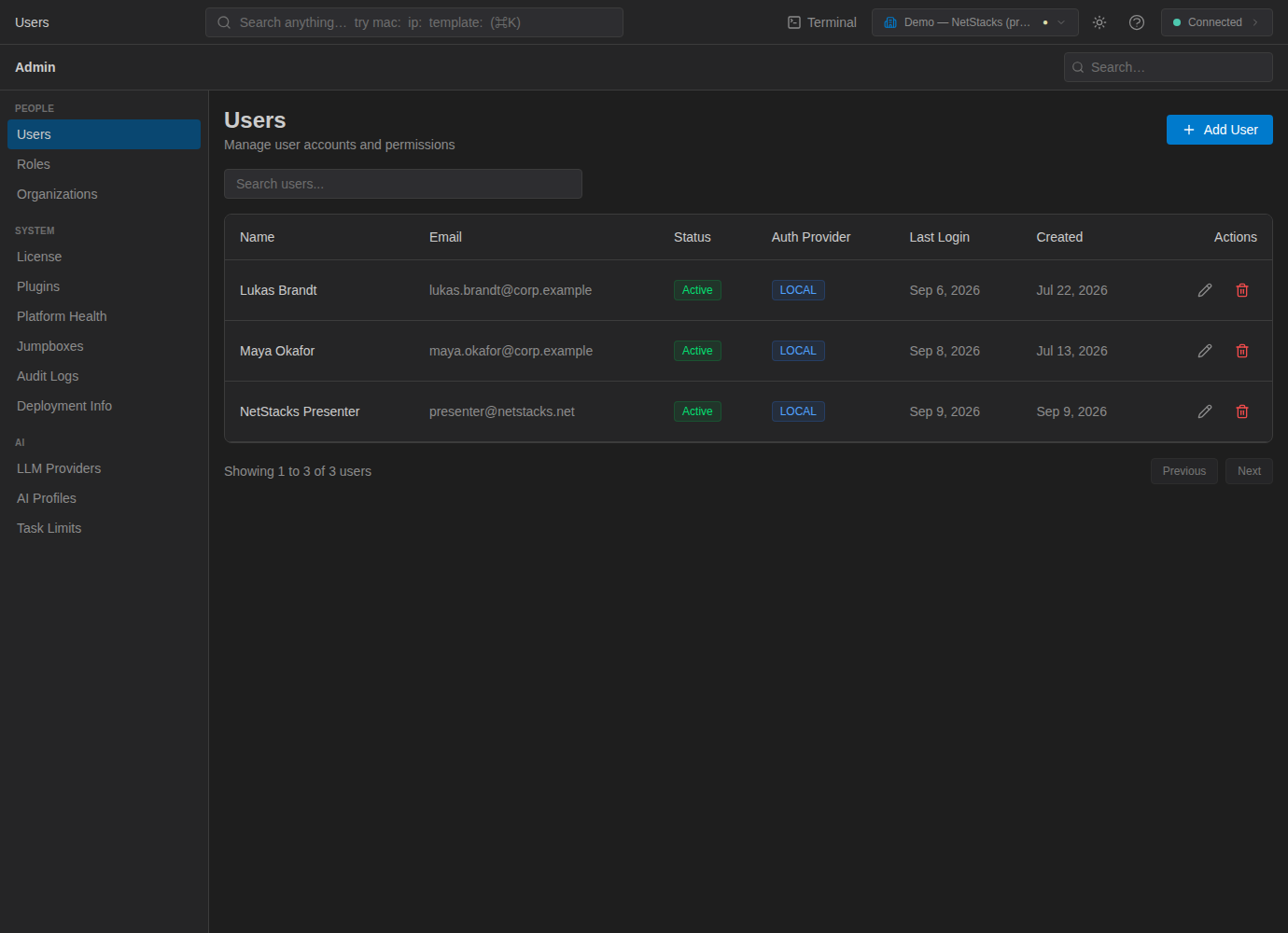Click the Active badge for Maya Okafor
1288x933 pixels.
[697, 351]
